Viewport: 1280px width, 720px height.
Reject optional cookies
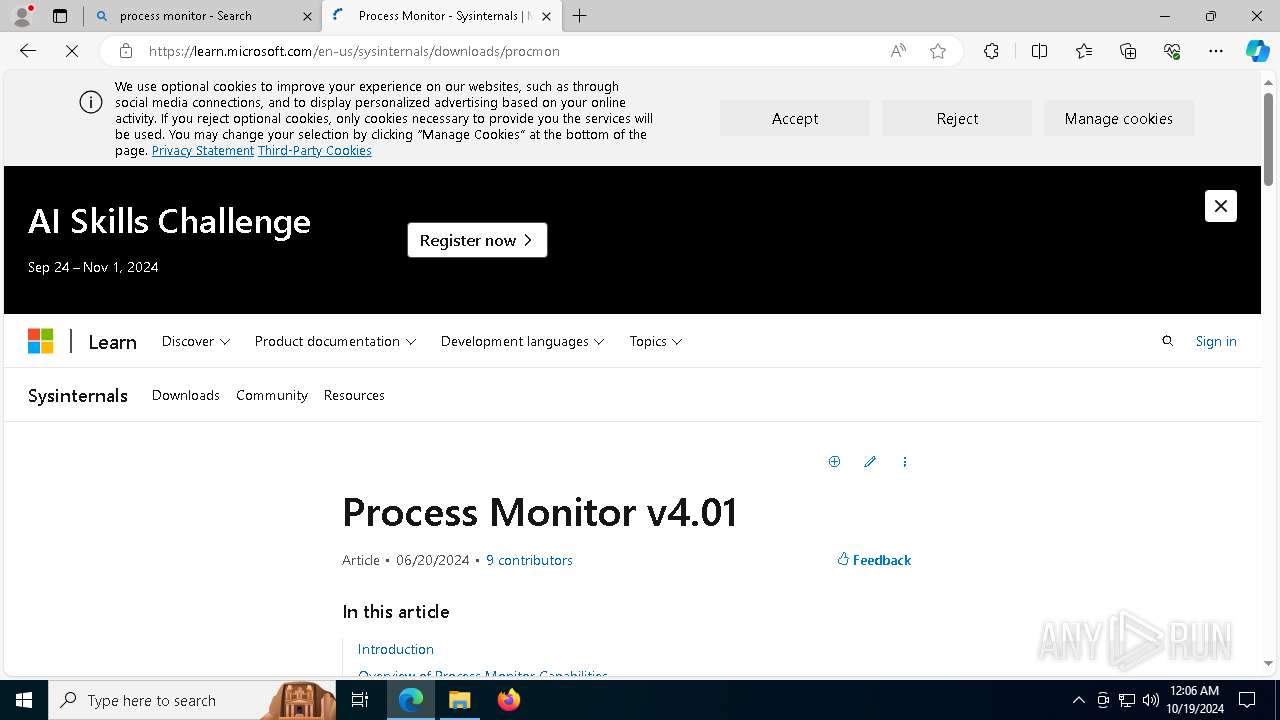click(x=957, y=118)
